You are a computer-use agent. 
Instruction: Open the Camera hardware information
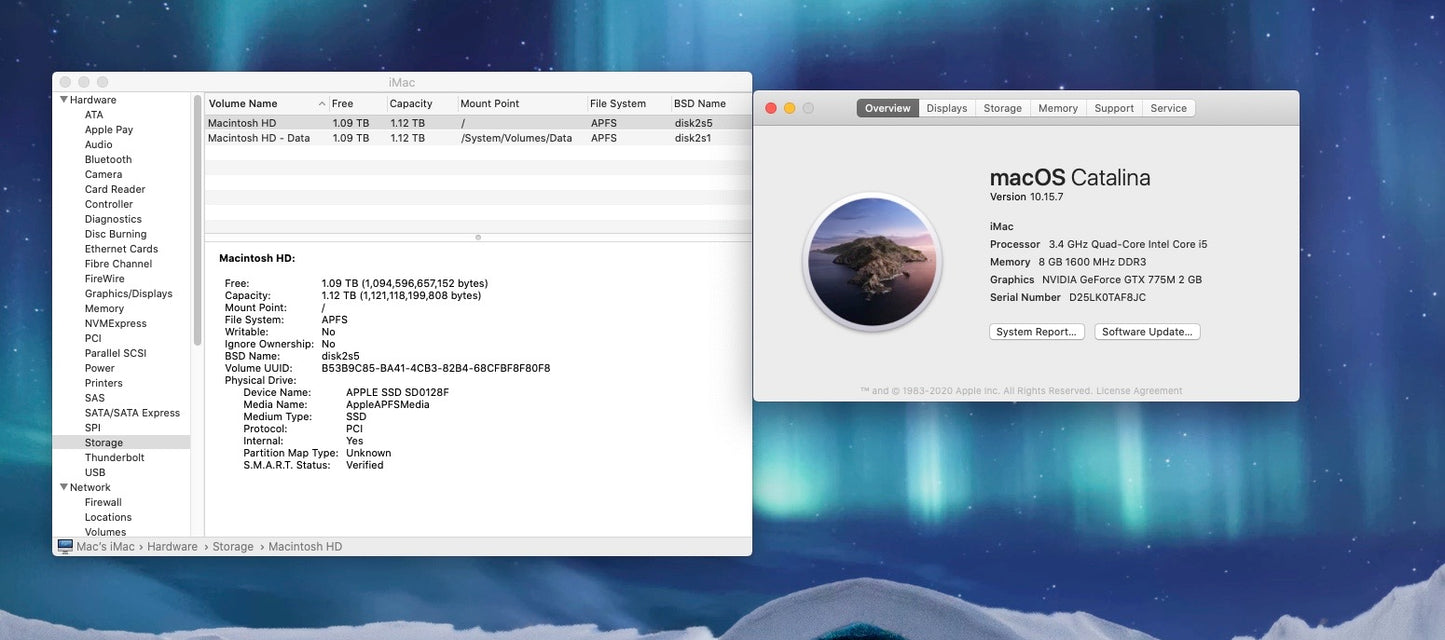pos(103,173)
